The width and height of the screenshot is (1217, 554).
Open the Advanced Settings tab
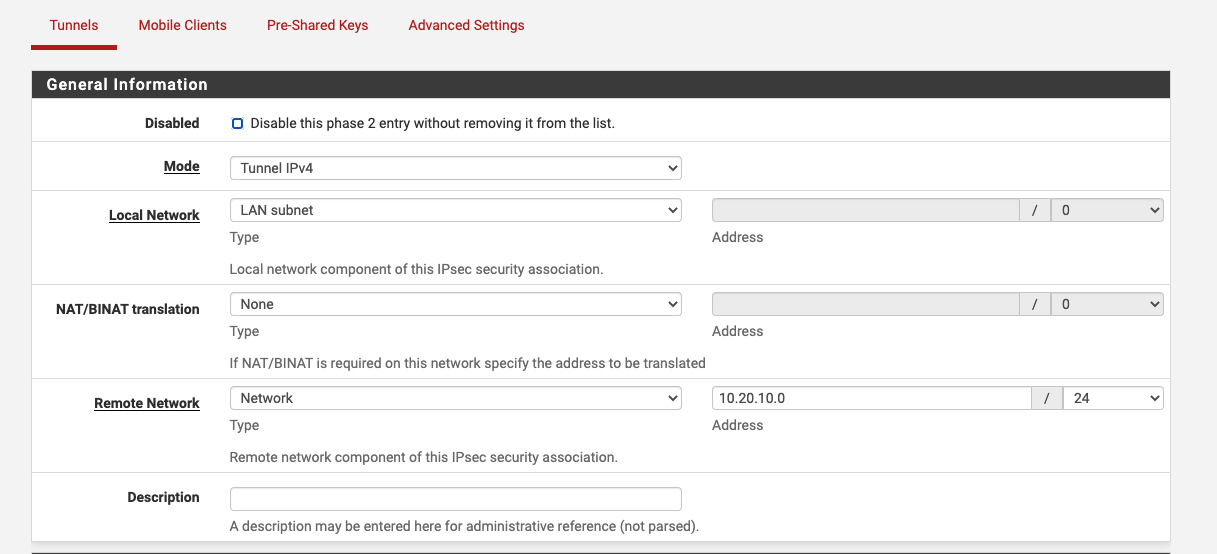(x=466, y=25)
